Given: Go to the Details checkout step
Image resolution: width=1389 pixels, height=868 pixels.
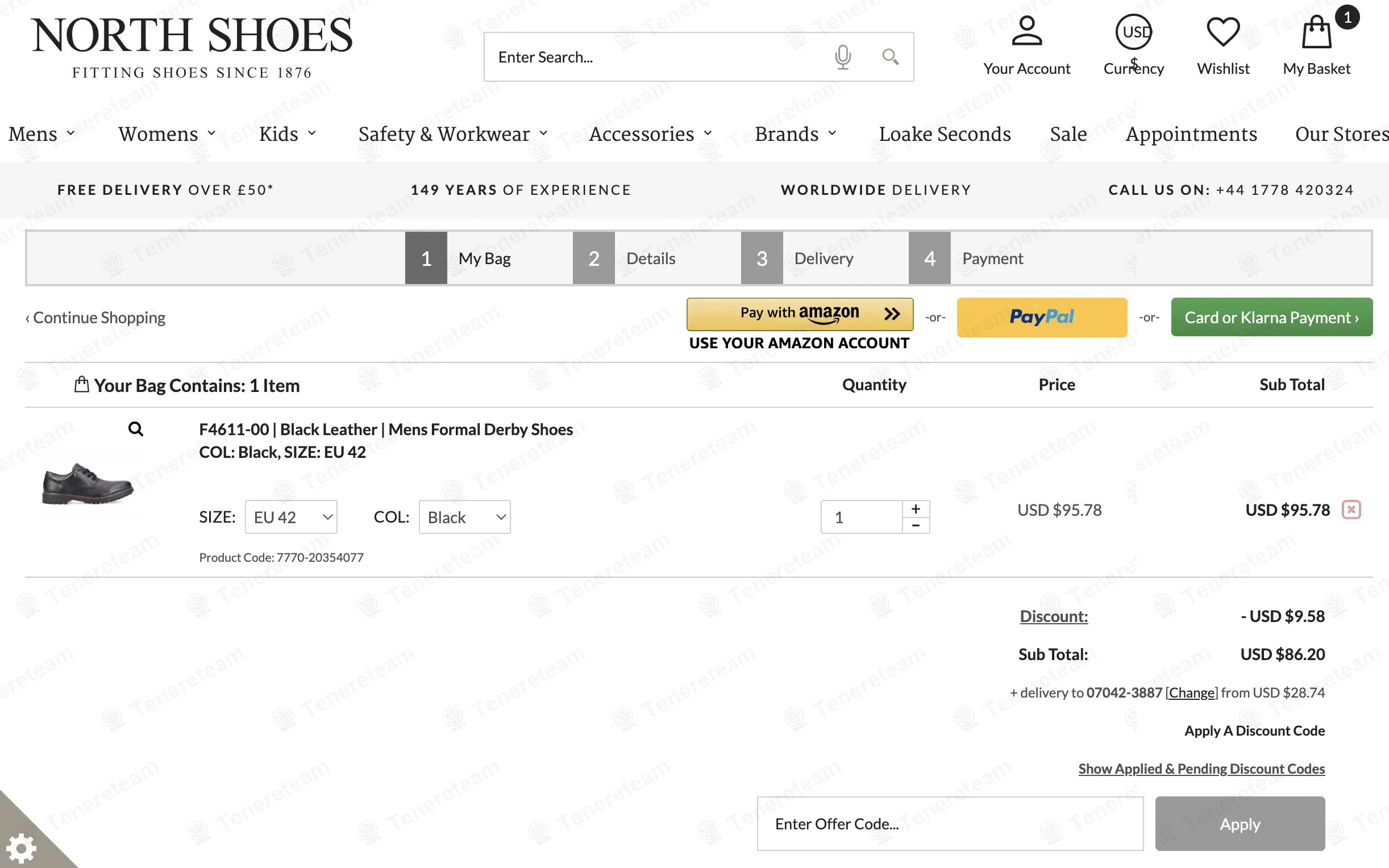Looking at the screenshot, I should click(x=650, y=258).
